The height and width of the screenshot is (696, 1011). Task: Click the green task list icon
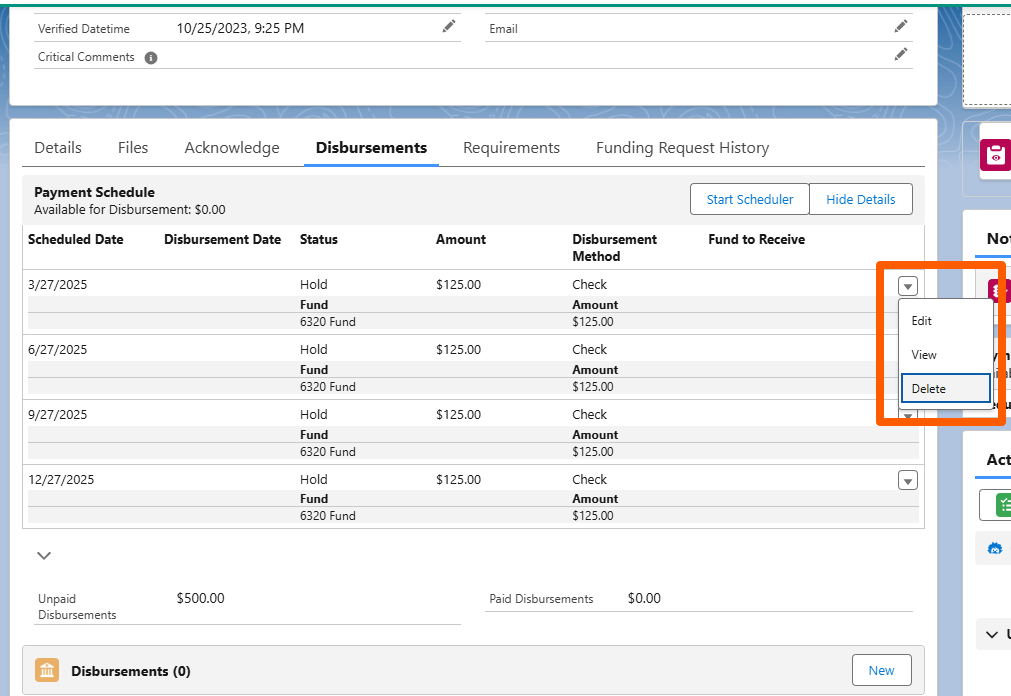click(1003, 505)
